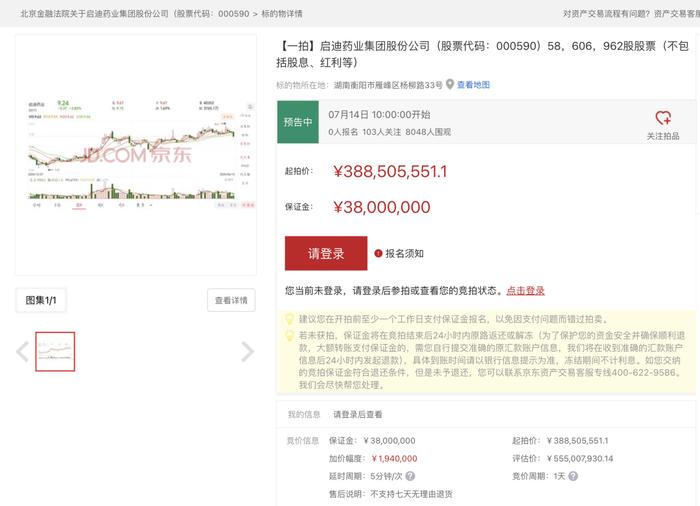The width and height of the screenshot is (700, 506).
Task: Click 不支持七天无理由退货 after-sale text
Action: click(412, 494)
